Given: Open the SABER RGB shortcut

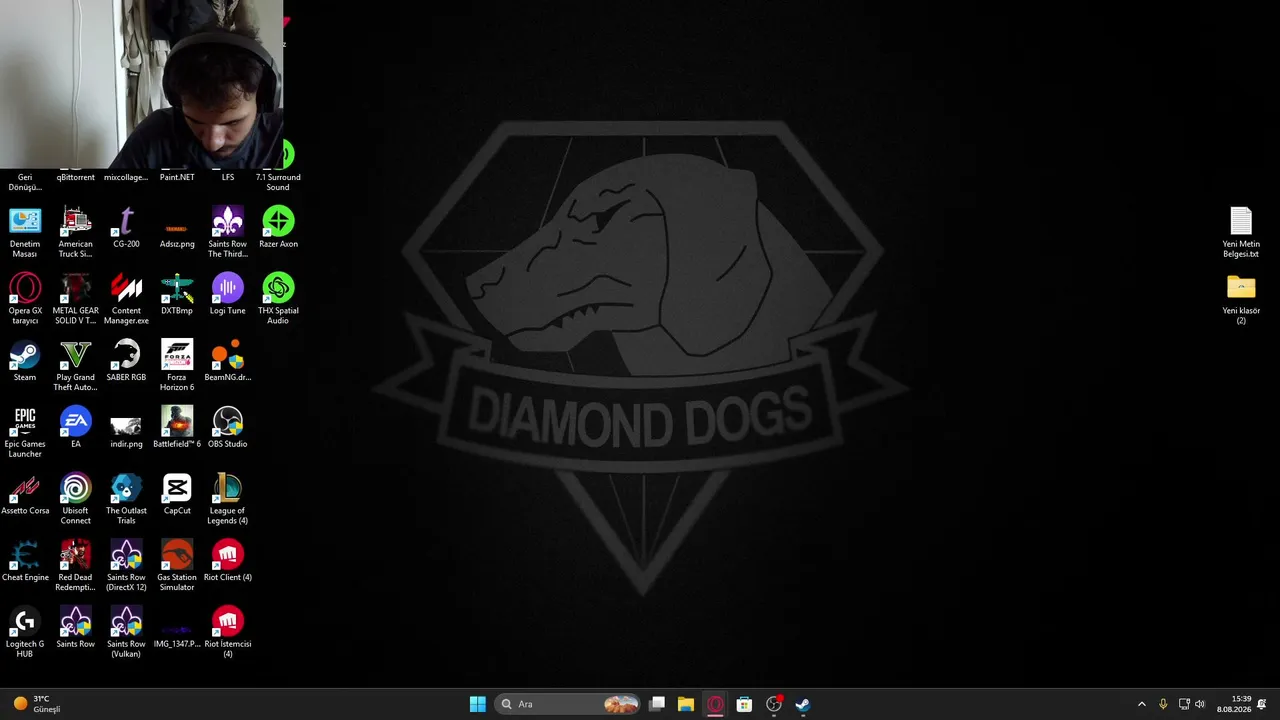Looking at the screenshot, I should click(x=126, y=361).
